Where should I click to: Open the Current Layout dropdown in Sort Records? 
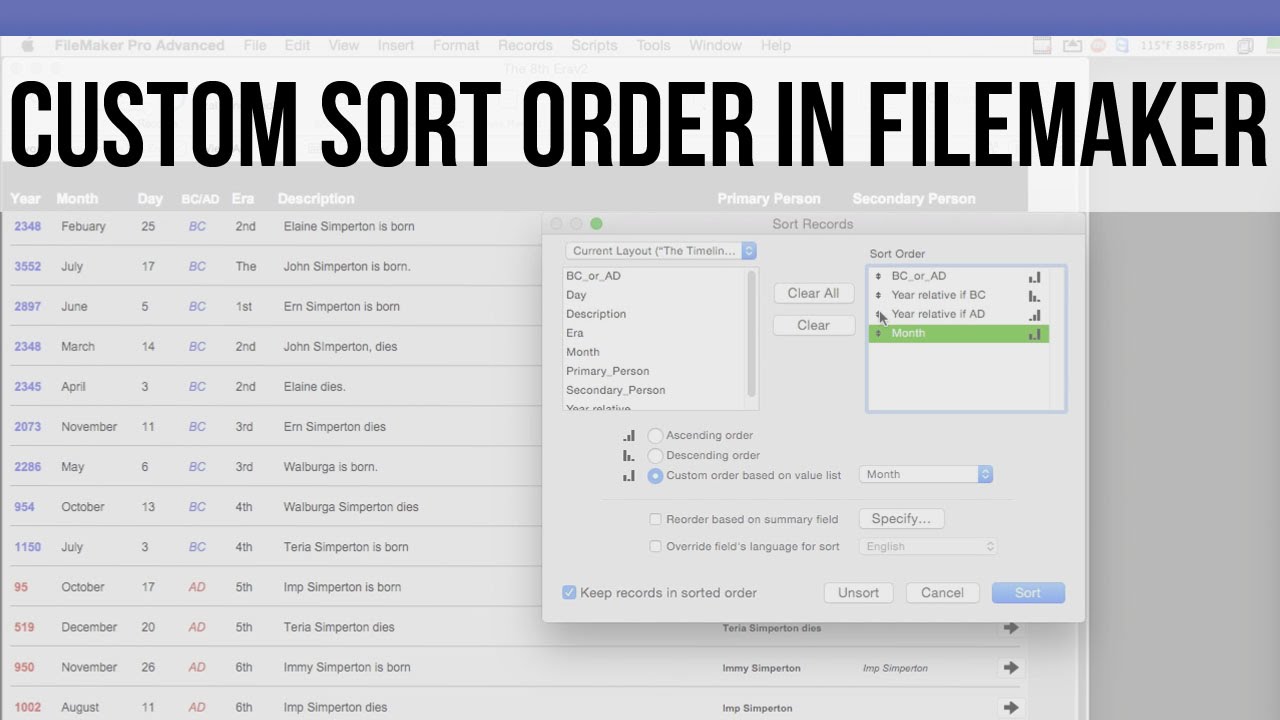[x=661, y=251]
